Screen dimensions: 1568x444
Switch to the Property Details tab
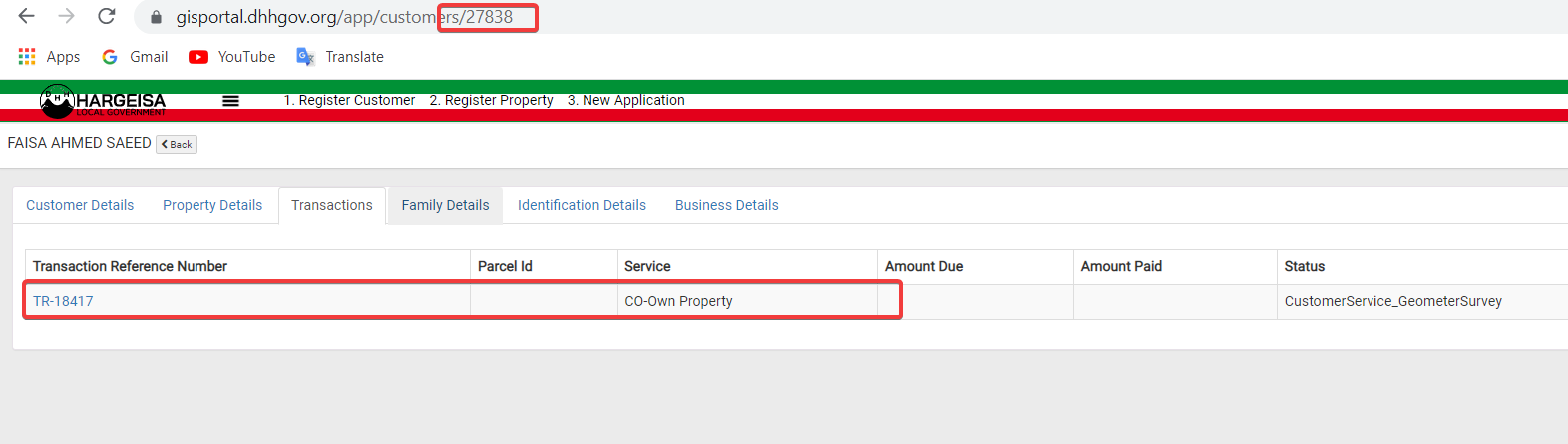coord(212,205)
